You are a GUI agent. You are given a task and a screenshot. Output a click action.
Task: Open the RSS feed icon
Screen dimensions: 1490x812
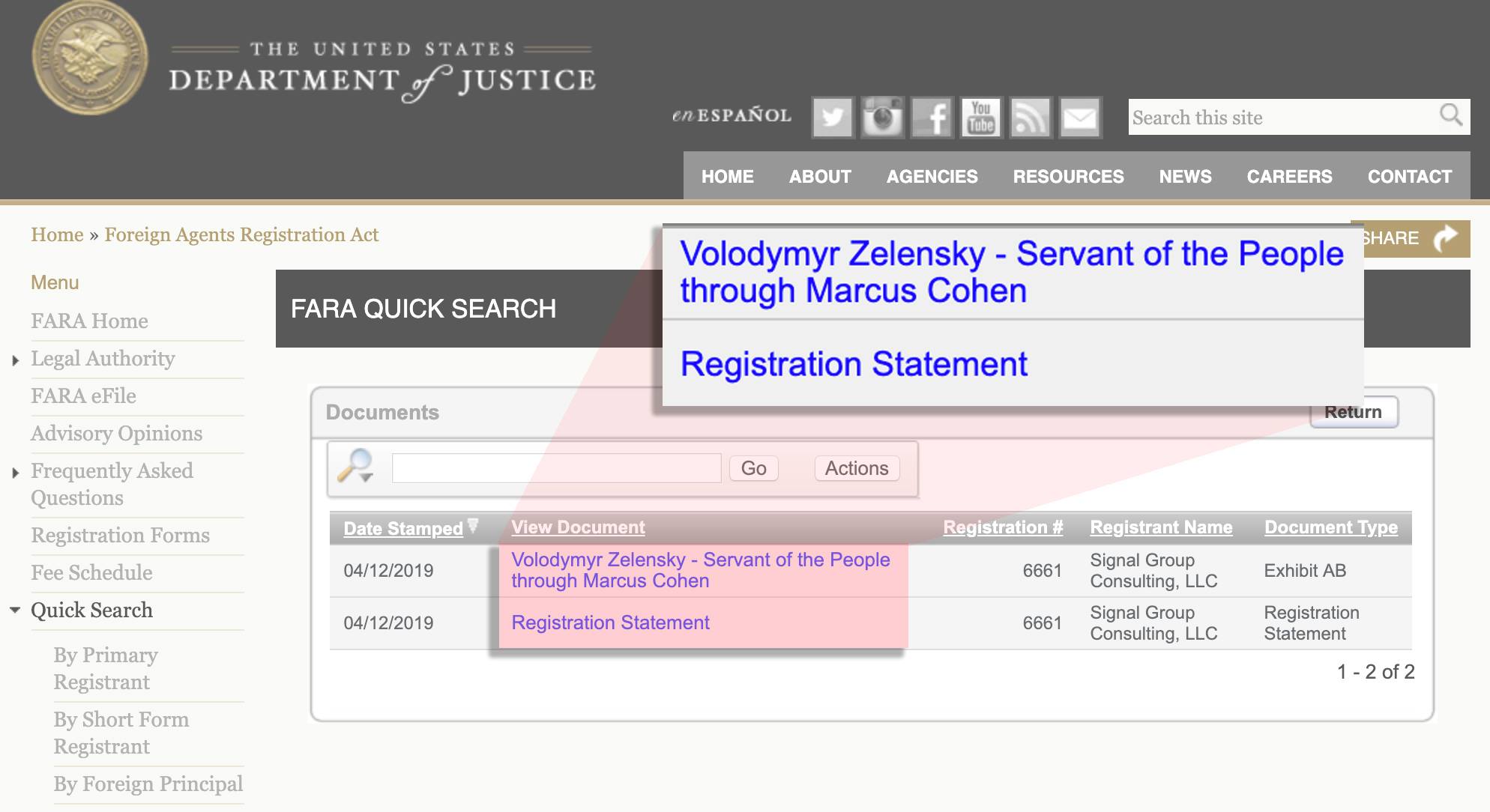(1031, 118)
